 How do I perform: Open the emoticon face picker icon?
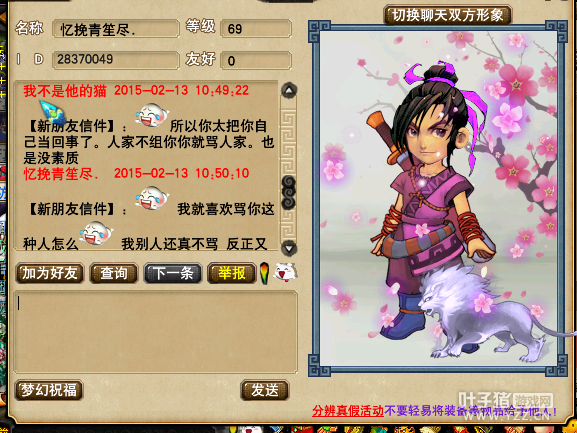(285, 272)
